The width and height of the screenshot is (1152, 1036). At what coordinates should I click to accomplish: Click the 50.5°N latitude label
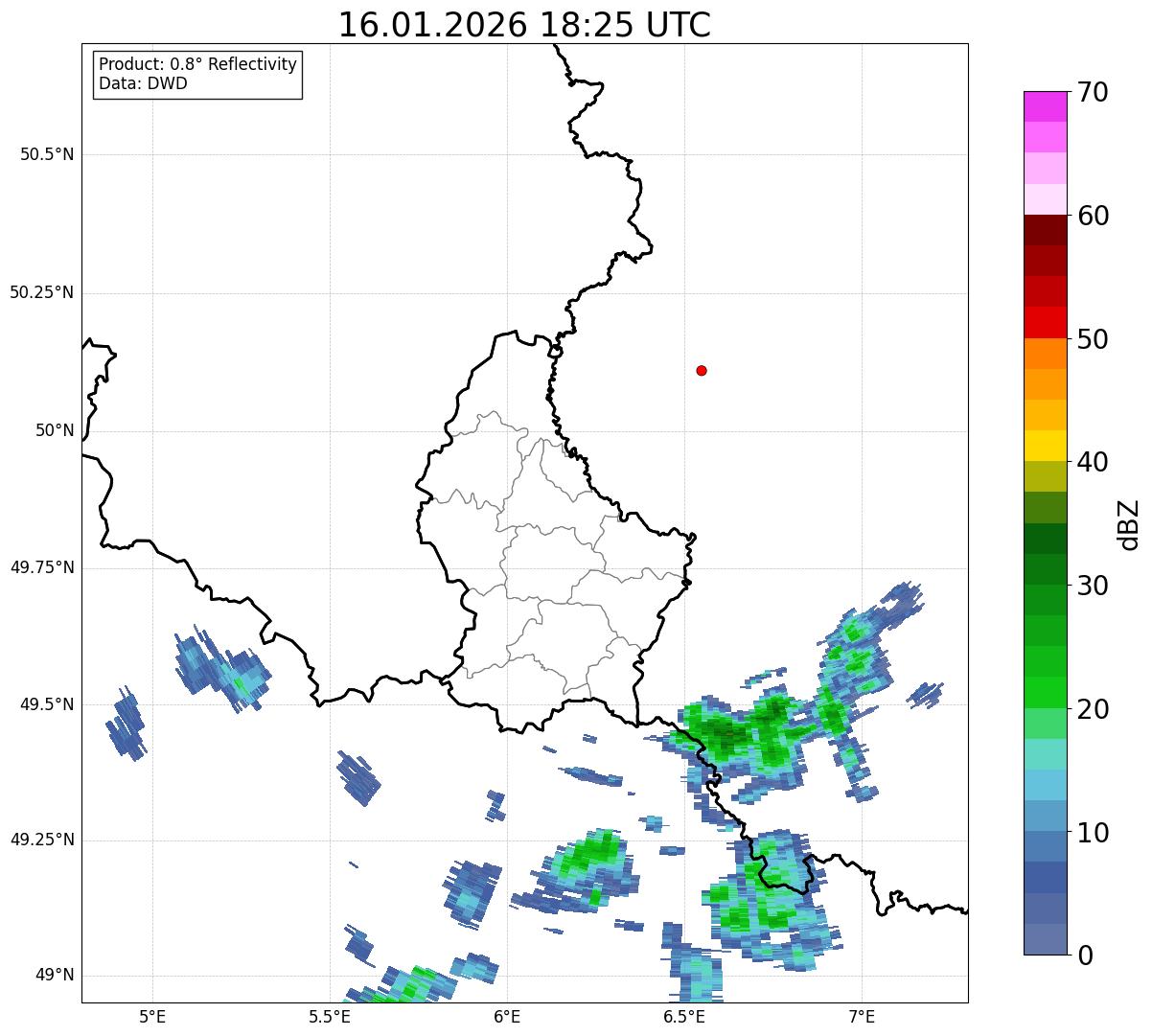(47, 154)
